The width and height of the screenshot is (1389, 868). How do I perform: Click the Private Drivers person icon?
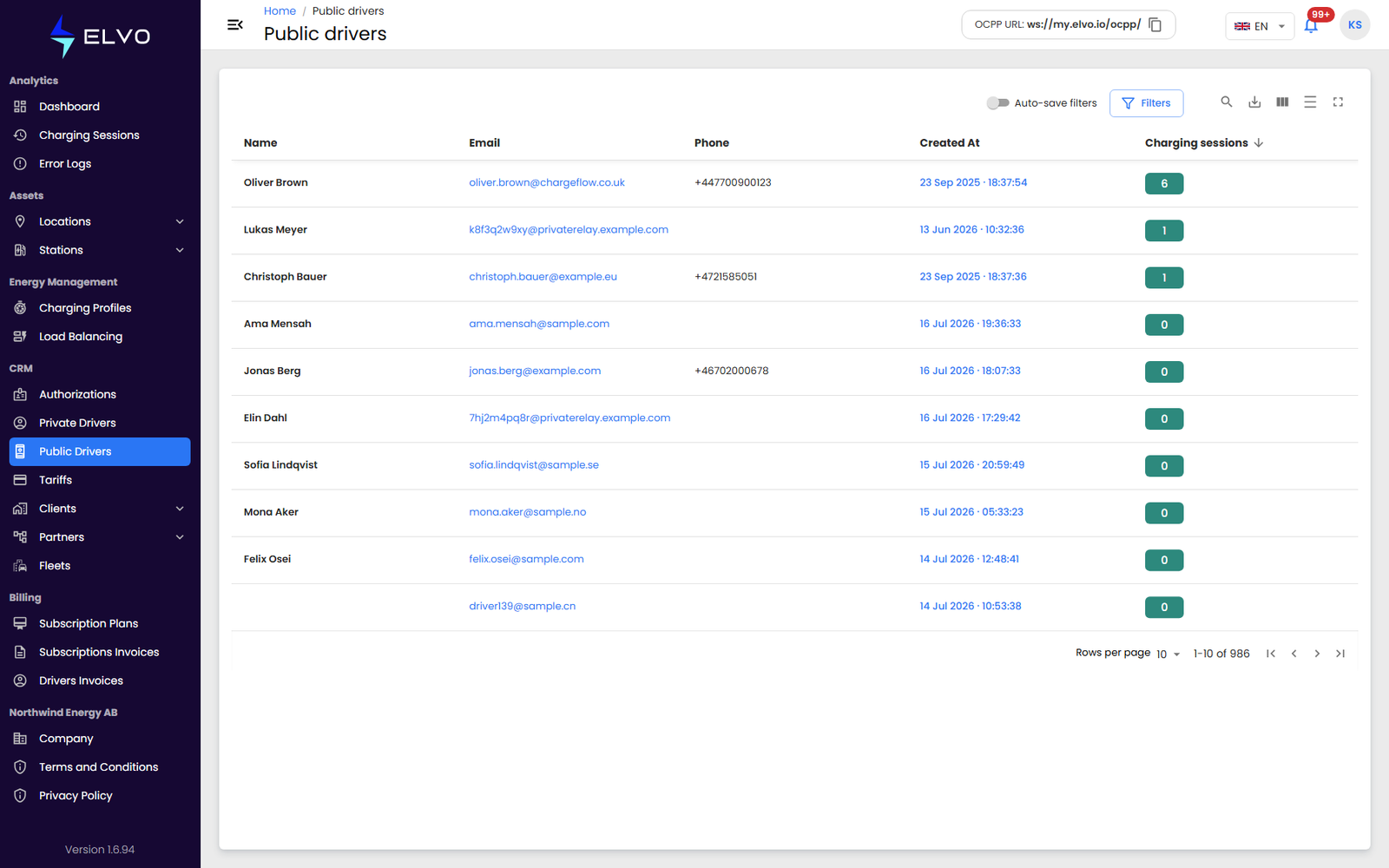(x=20, y=423)
